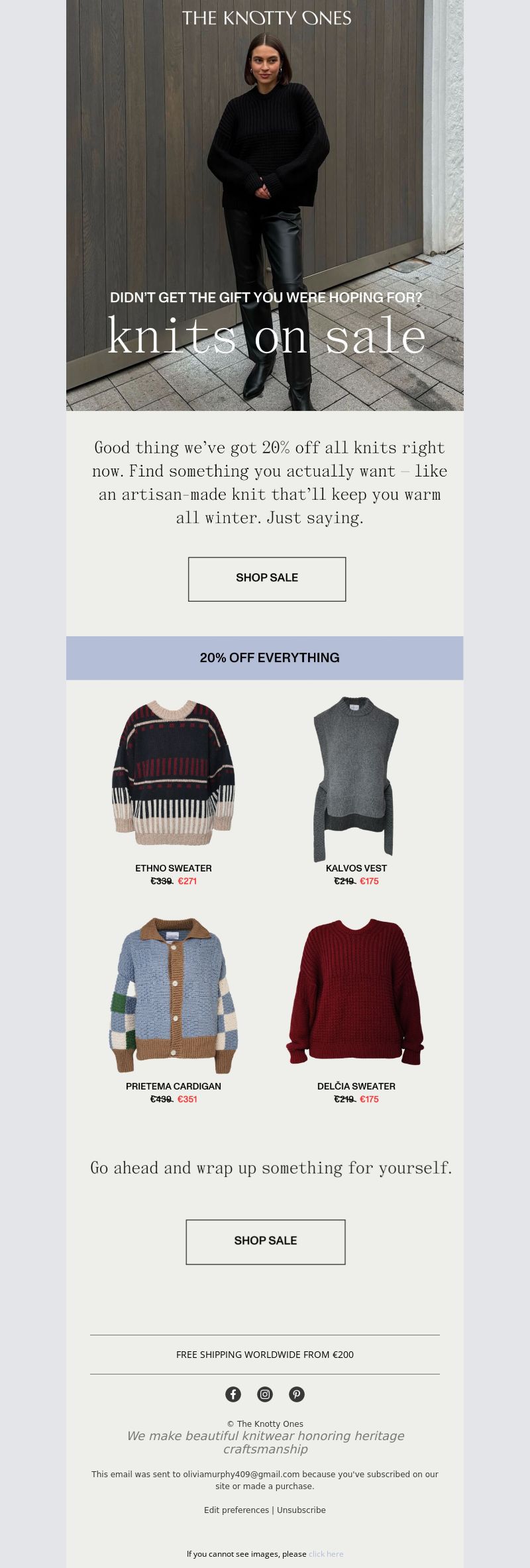Click the DELČIA SWEATER product name
Viewport: 530px width, 1568px height.
356,1086
